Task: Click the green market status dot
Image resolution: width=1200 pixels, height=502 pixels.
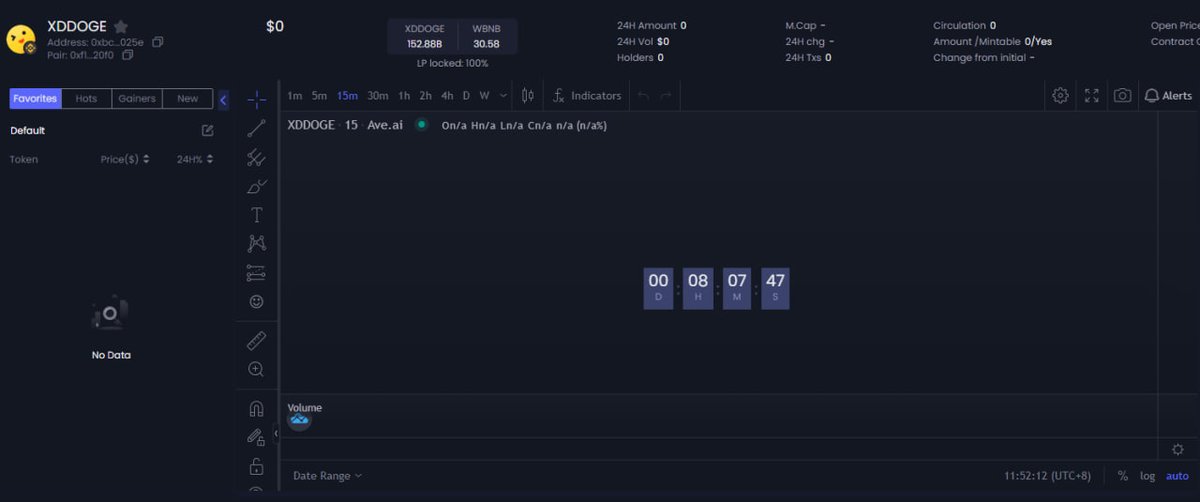Action: (x=421, y=125)
